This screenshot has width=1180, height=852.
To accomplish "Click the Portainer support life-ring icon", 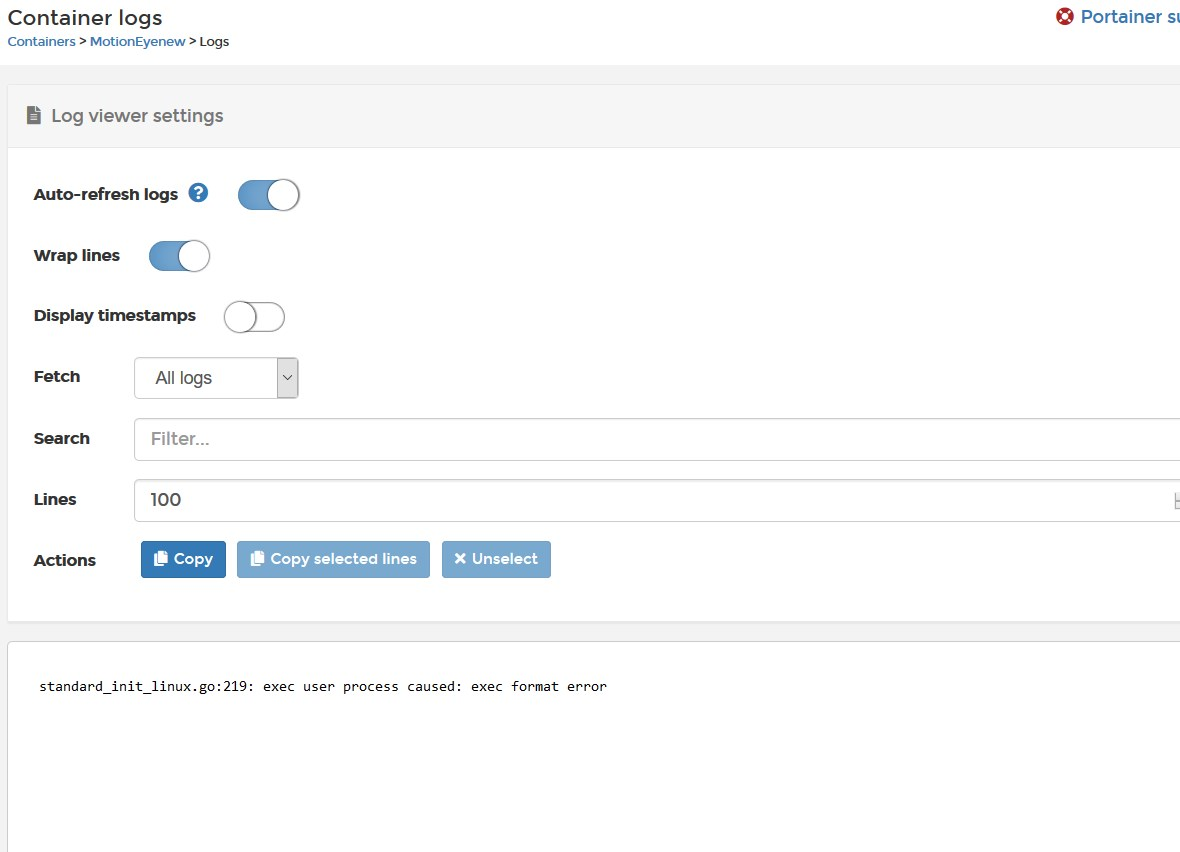I will 1064,16.
